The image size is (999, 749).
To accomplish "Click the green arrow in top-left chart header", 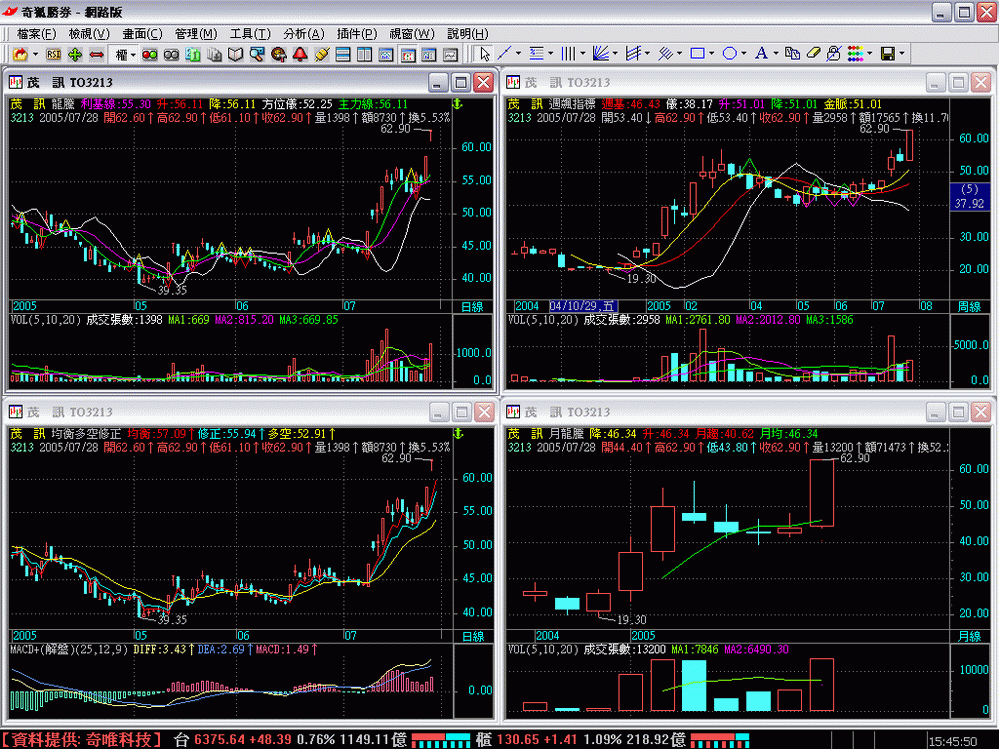I will pos(457,104).
